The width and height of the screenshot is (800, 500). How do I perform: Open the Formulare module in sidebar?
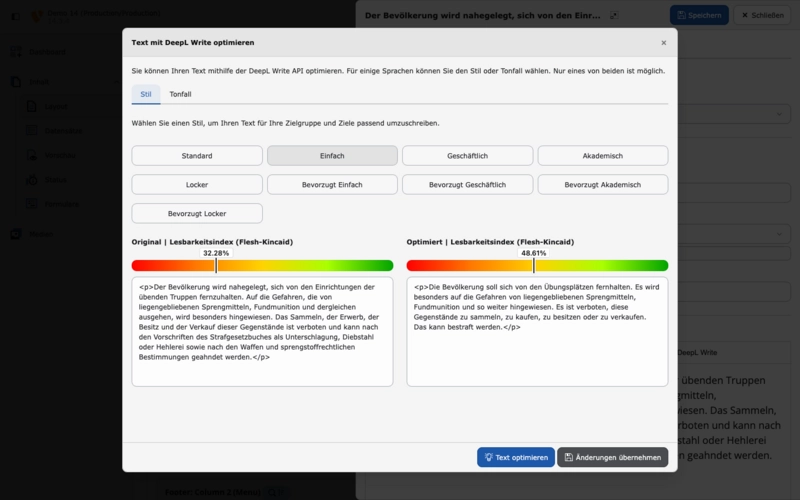click(61, 204)
